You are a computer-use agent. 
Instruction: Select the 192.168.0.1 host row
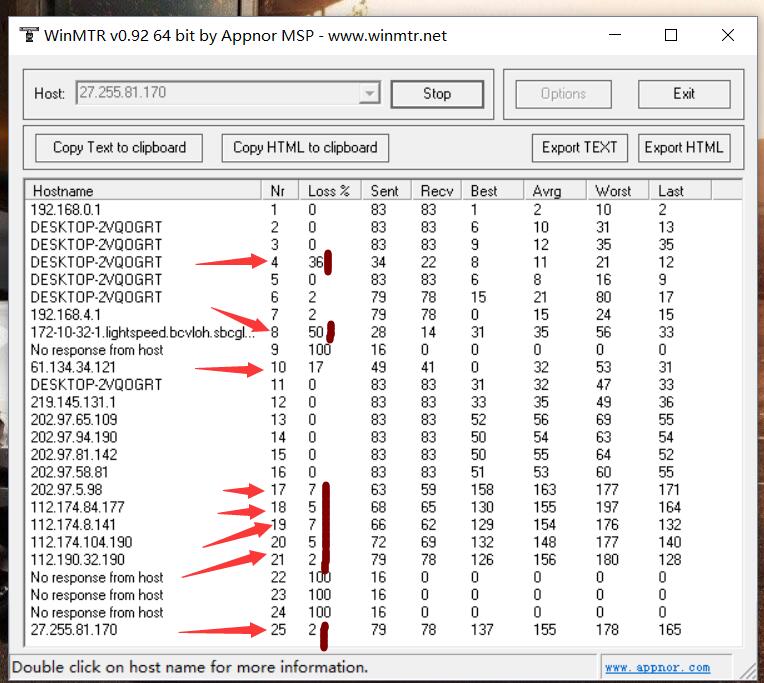383,210
